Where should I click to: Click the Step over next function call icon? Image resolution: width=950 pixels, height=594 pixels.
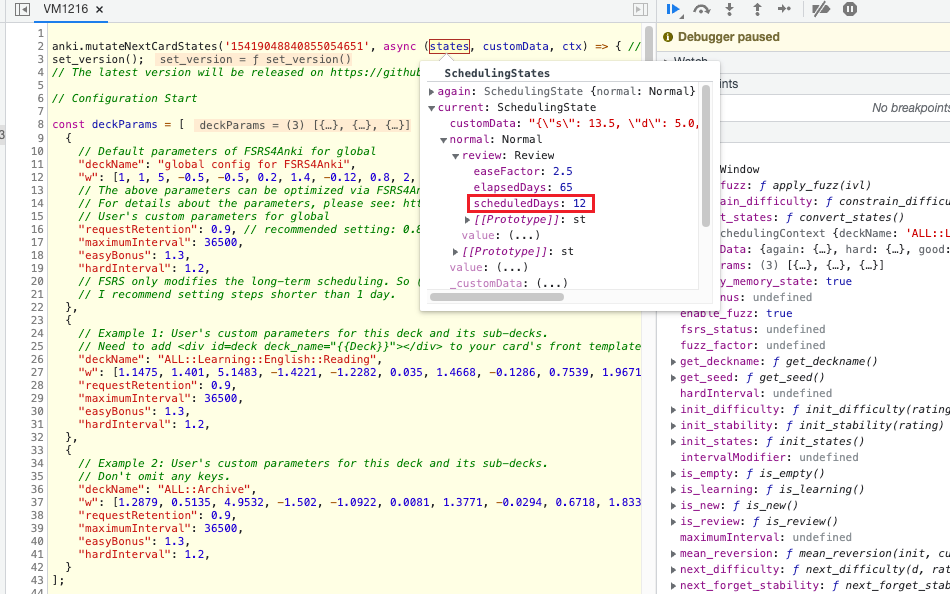tap(701, 10)
